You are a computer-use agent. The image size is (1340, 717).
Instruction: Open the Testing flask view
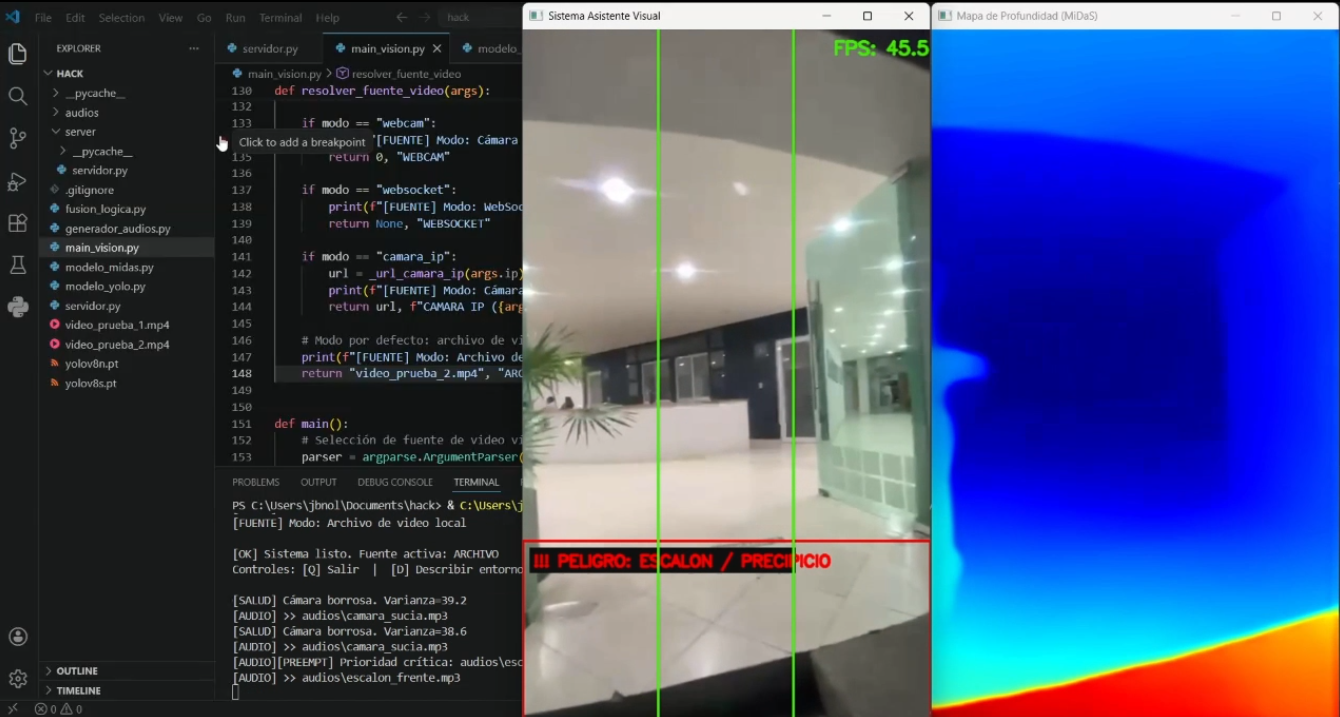click(17, 265)
